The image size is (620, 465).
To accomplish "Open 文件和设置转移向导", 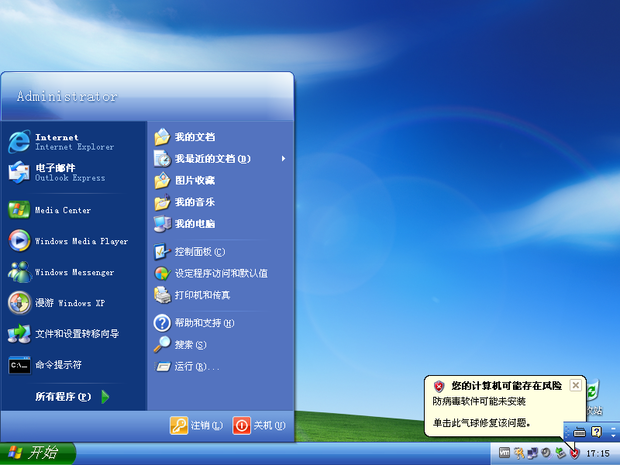I will coord(74,334).
